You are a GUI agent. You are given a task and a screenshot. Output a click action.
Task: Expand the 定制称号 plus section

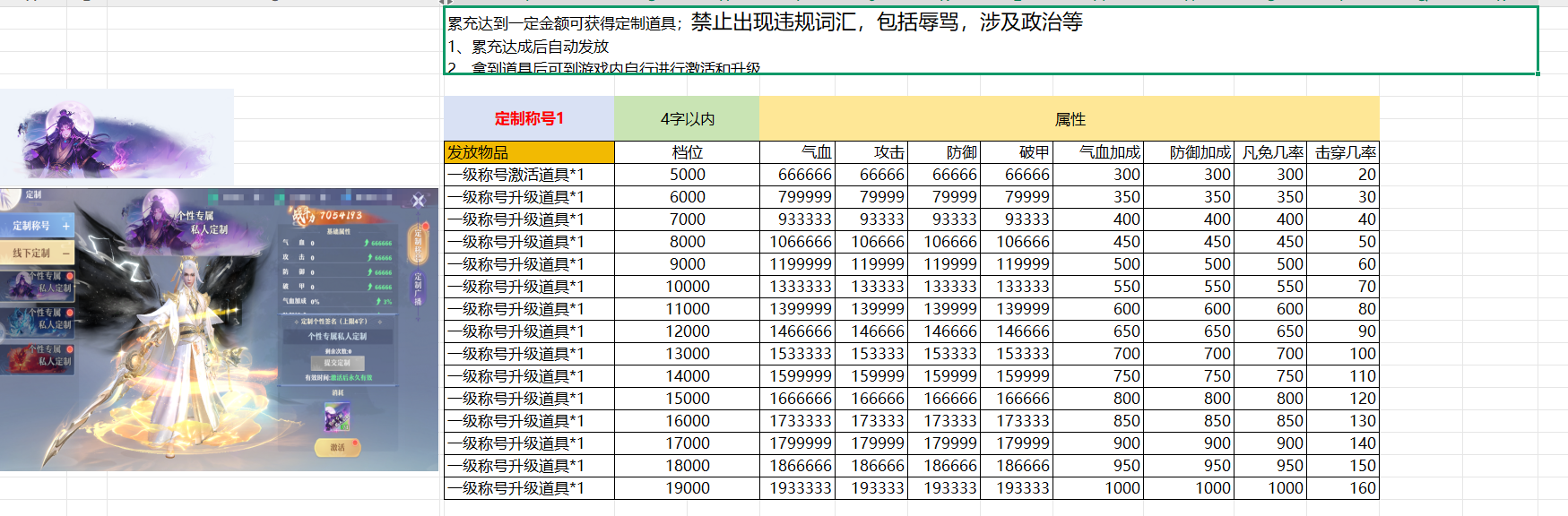click(65, 227)
